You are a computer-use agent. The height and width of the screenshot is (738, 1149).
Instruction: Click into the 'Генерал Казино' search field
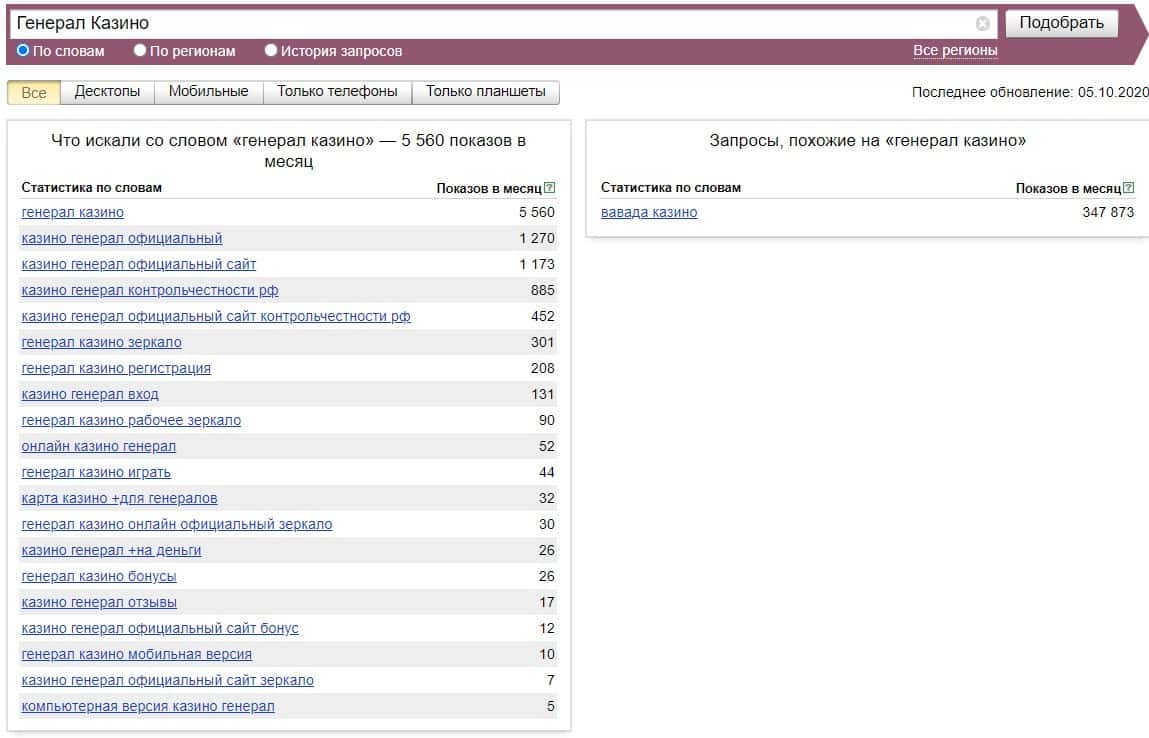click(x=490, y=23)
